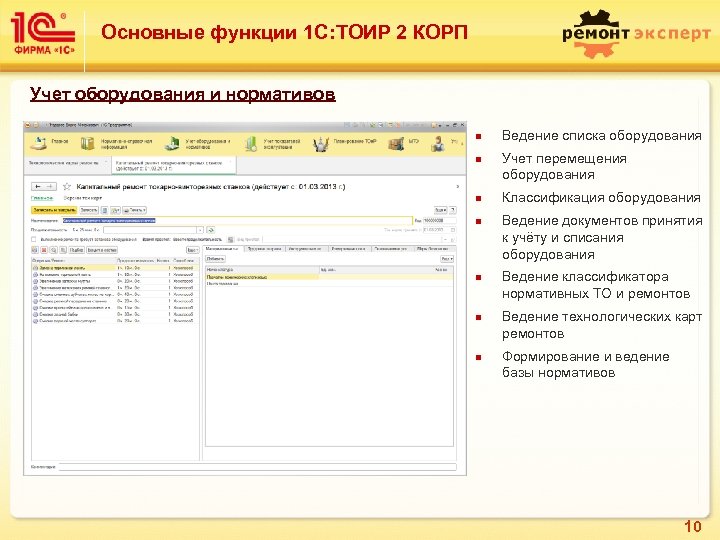Viewport: 720px width, 540px height.
Task: Open the Печать dropdown
Action: click(x=135, y=210)
